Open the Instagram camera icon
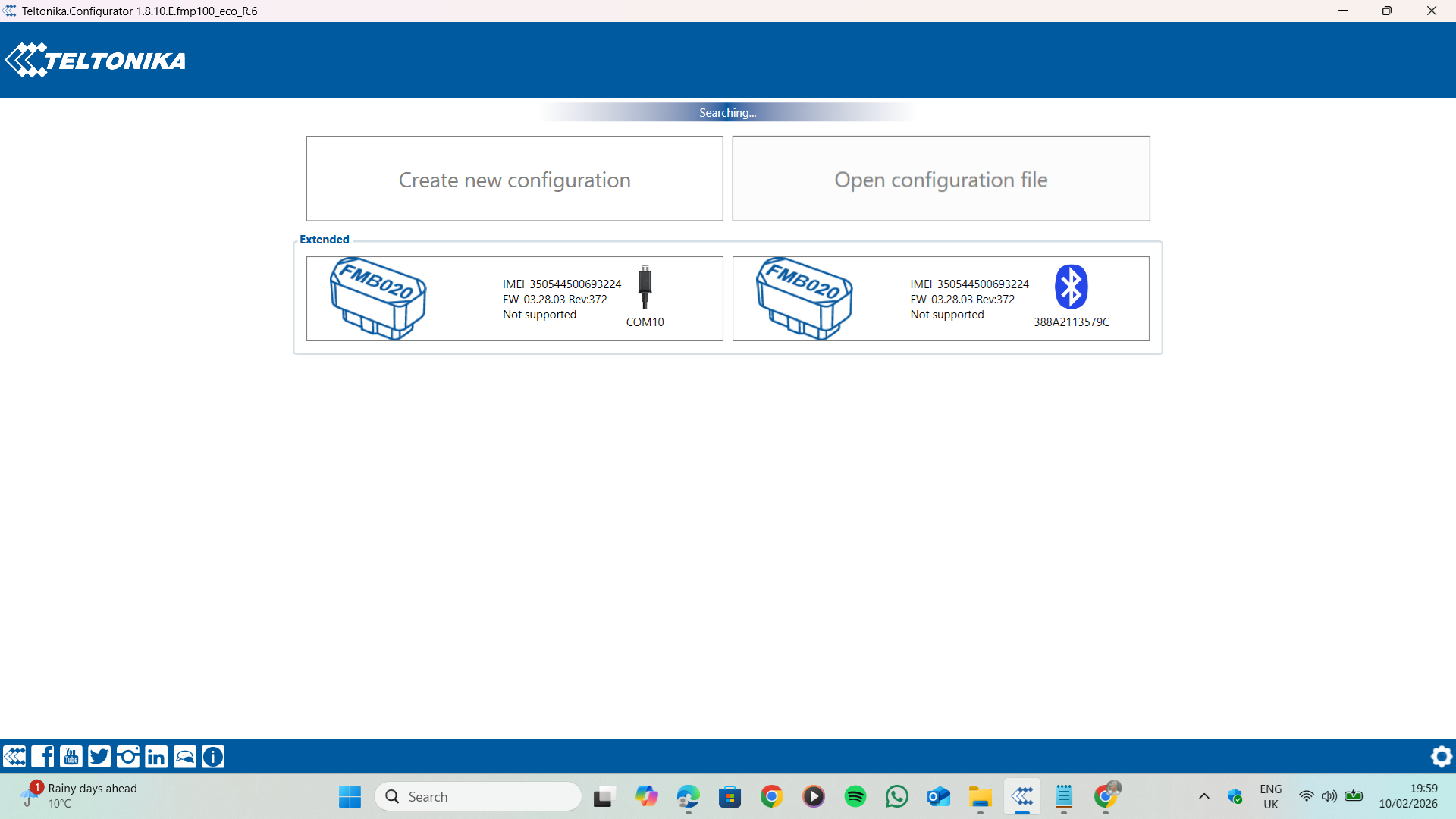 [x=128, y=756]
